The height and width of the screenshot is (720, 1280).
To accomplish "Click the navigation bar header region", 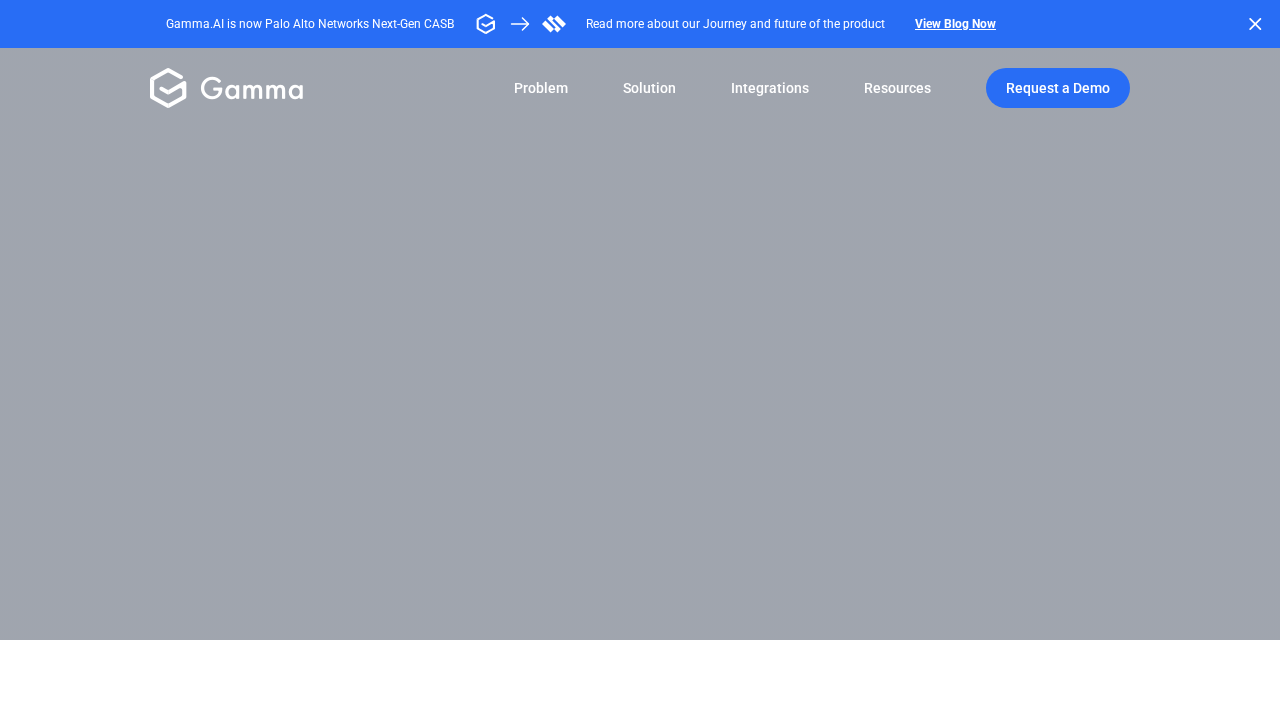I will click(x=640, y=88).
